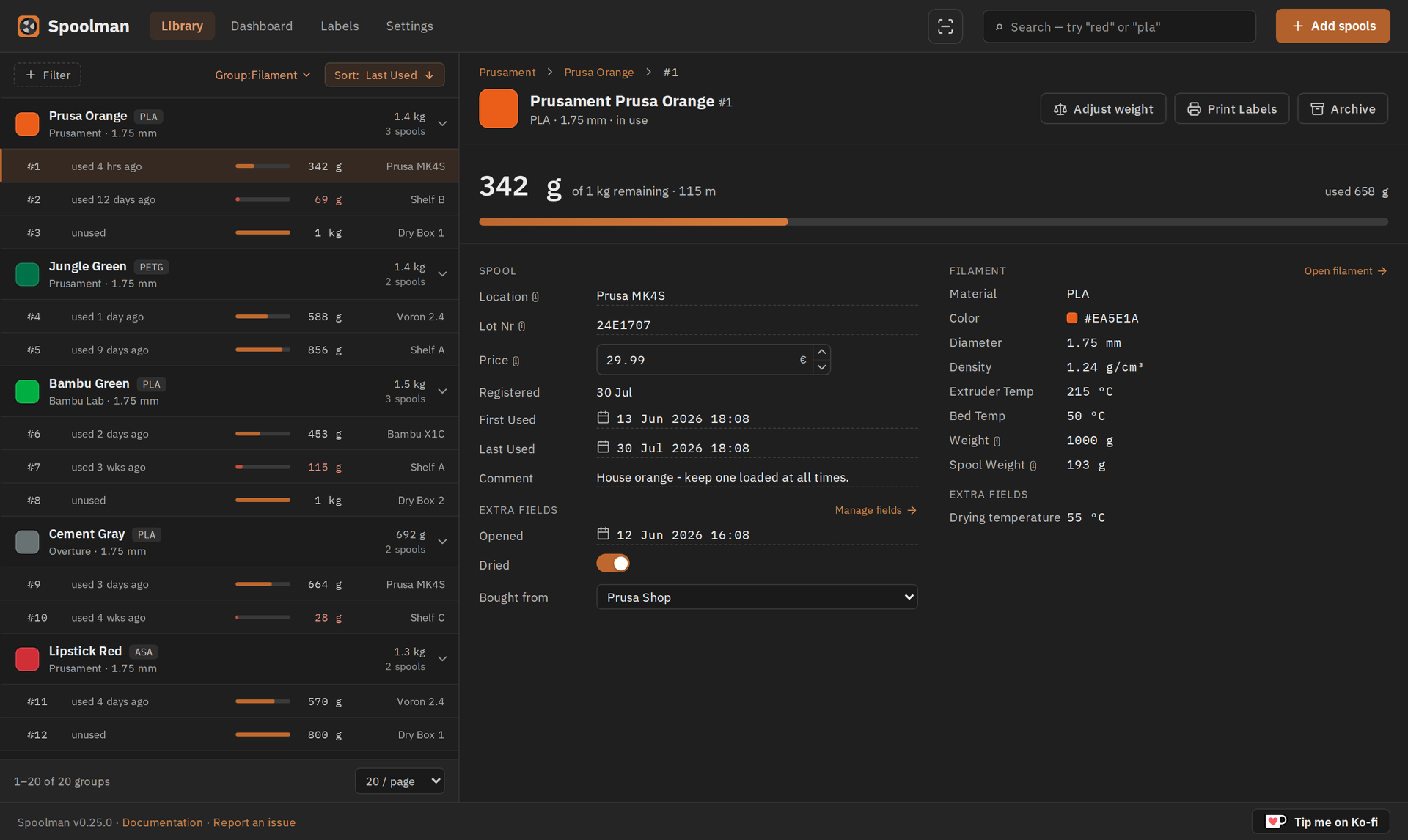Open the Bought from dropdown
Screen dimensions: 1408x840
click(x=757, y=597)
